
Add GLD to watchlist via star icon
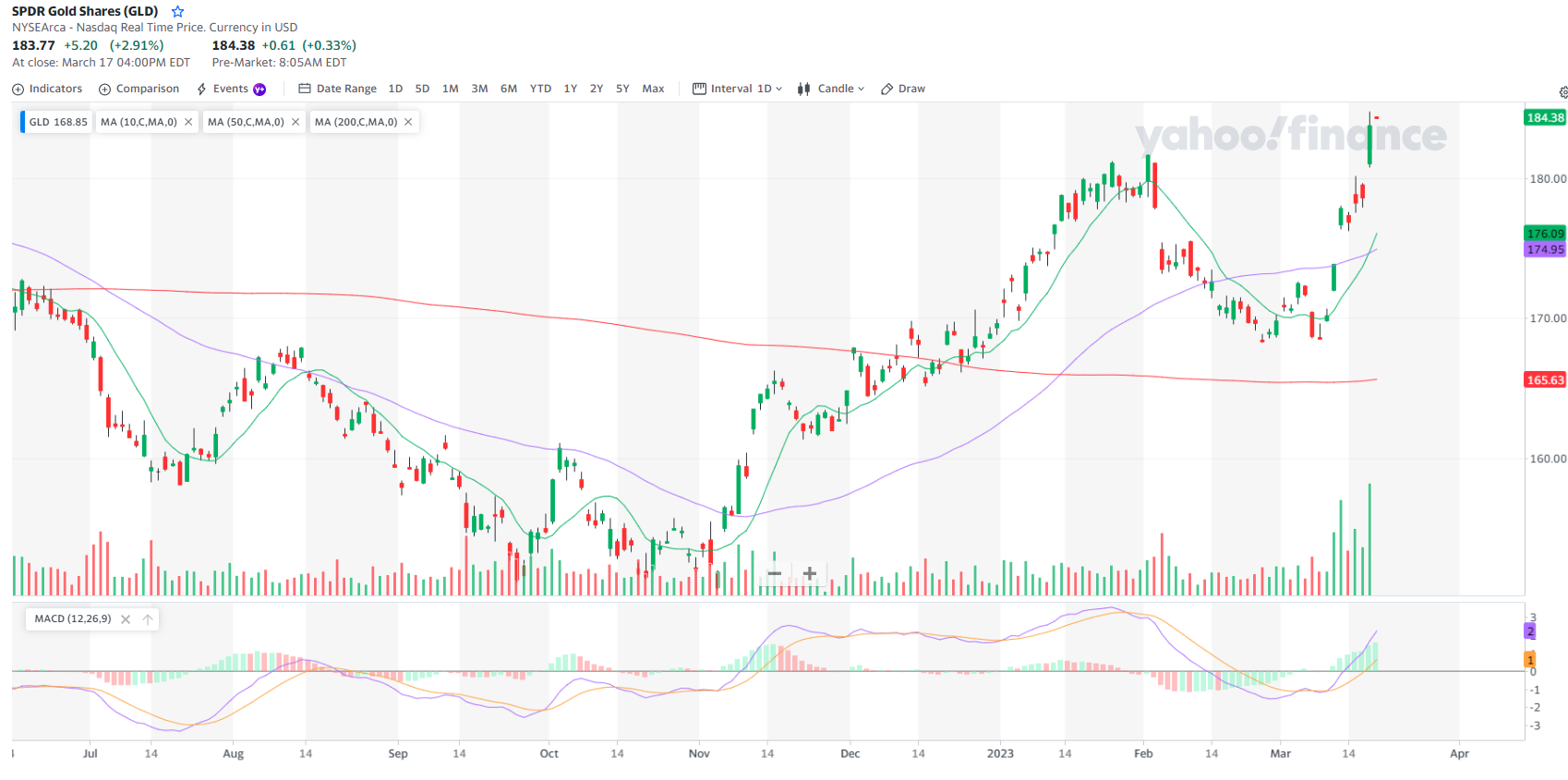(178, 12)
